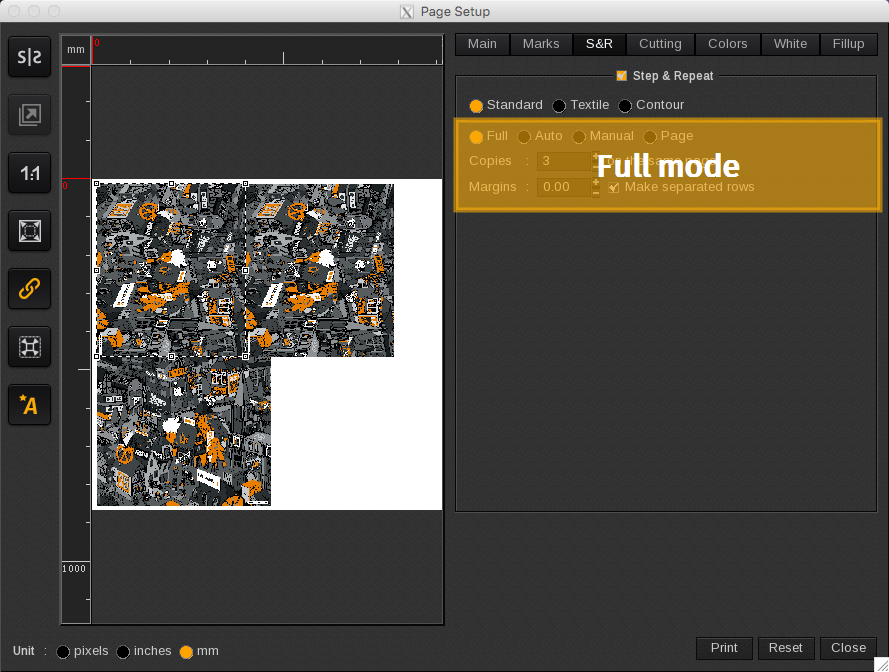Disable the Step & Repeat checkbox
Viewport: 889px width, 672px height.
[622, 76]
